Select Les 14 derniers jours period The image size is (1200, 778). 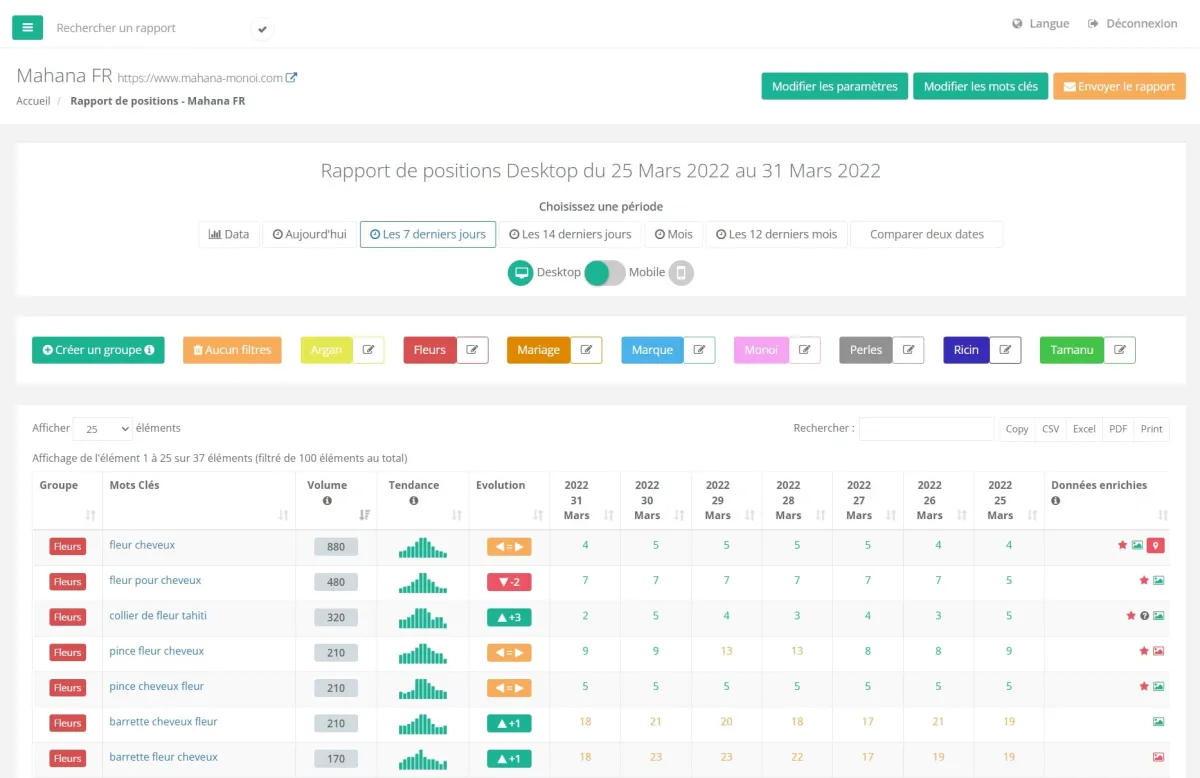point(570,234)
